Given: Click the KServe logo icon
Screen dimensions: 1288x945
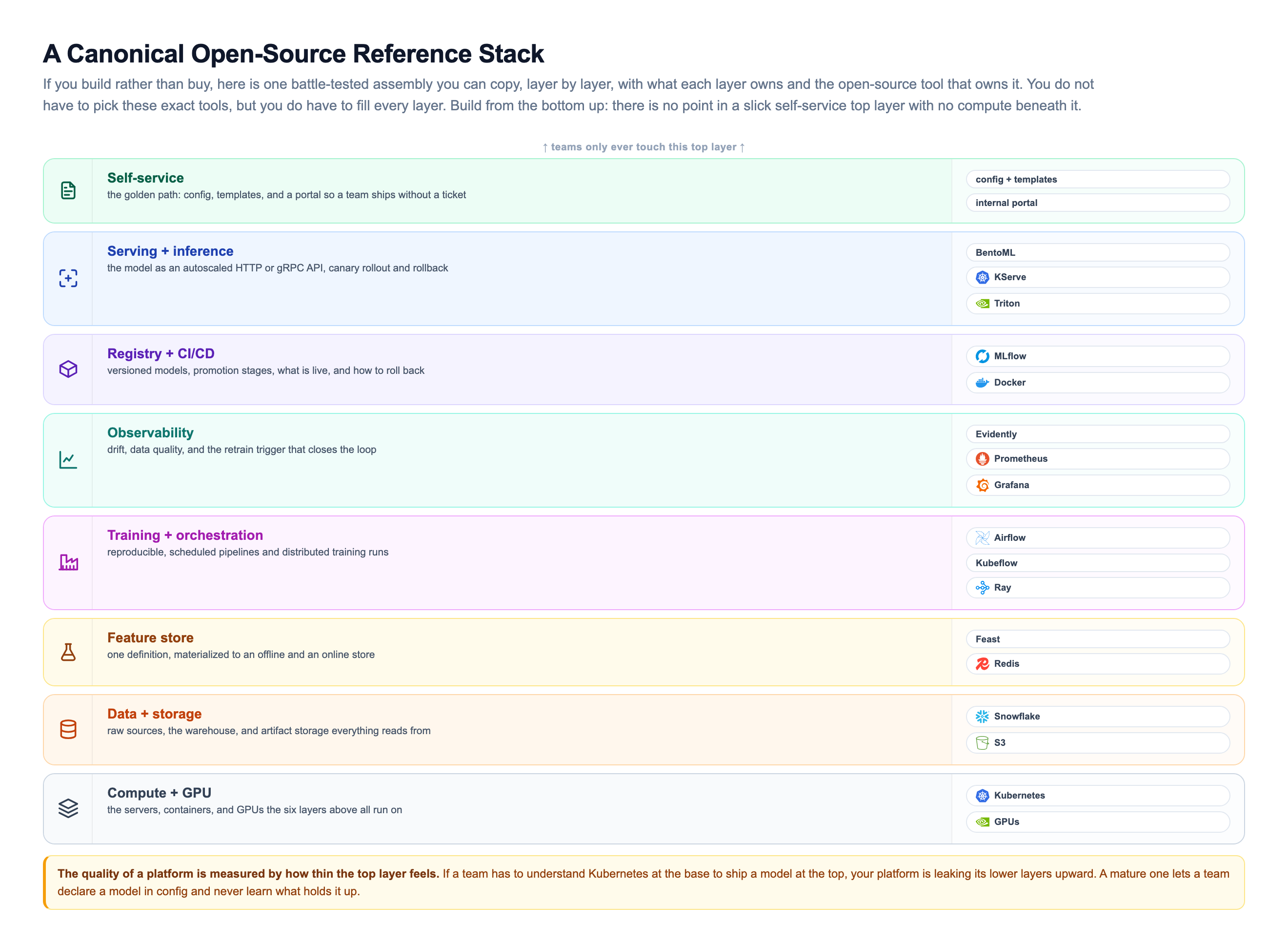Looking at the screenshot, I should click(x=982, y=277).
